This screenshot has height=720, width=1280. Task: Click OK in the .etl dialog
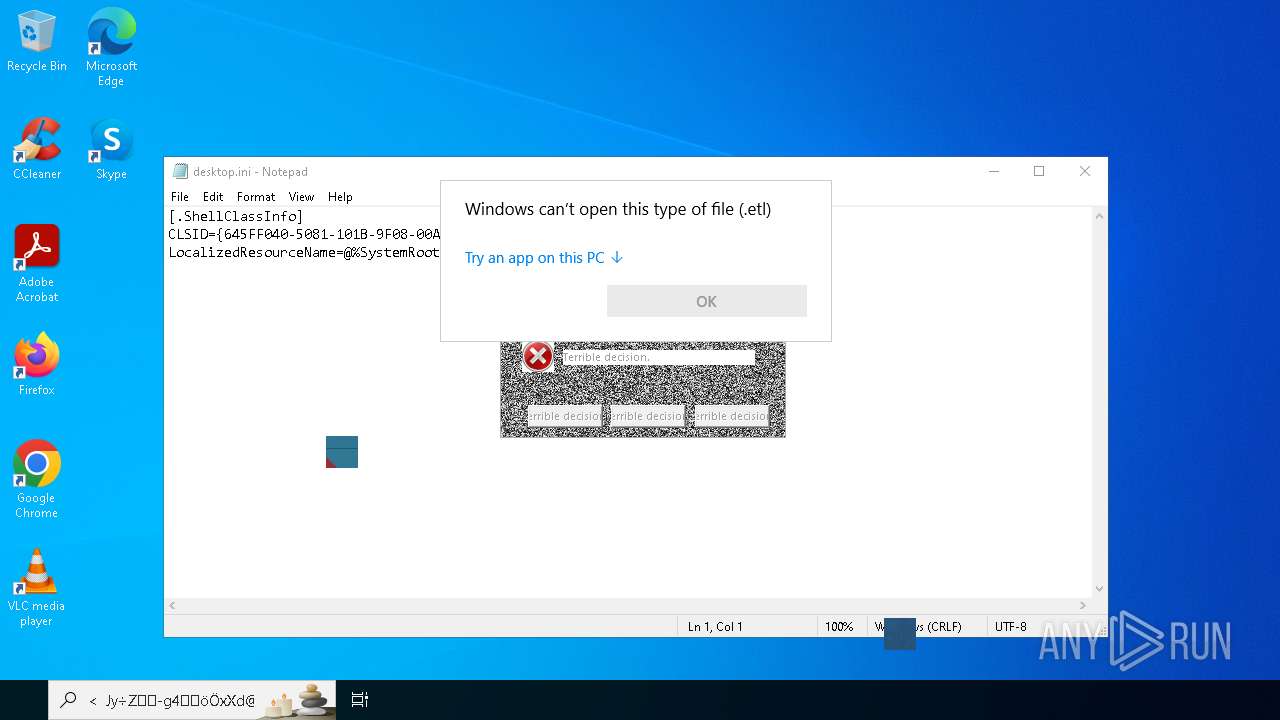707,301
